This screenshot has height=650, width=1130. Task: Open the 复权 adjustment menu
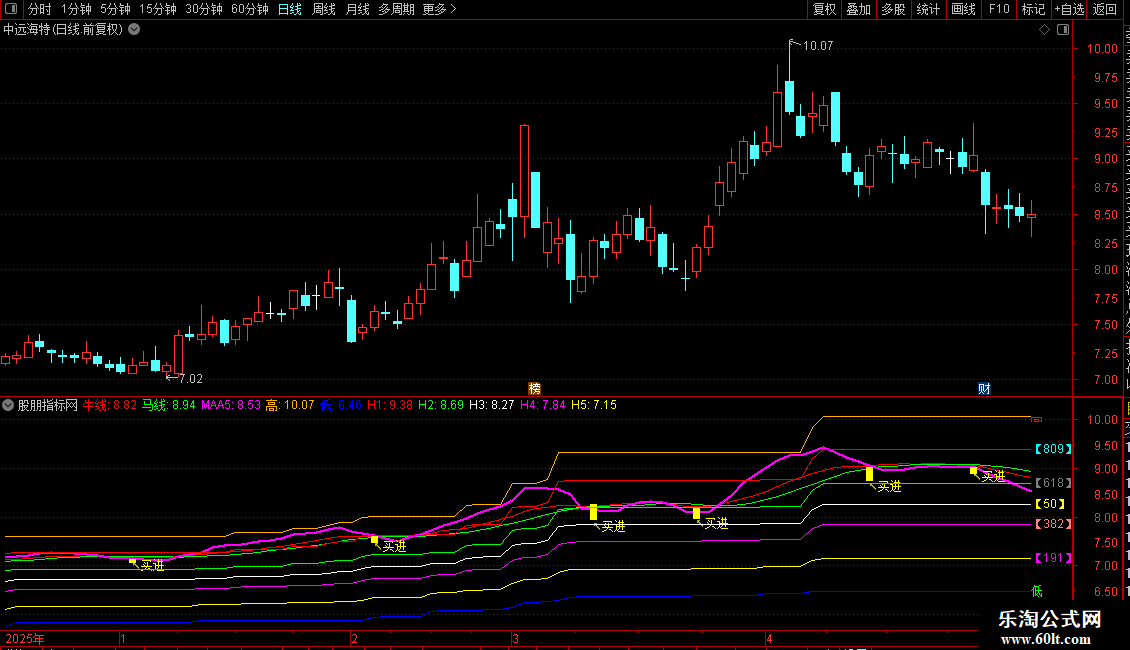[824, 9]
